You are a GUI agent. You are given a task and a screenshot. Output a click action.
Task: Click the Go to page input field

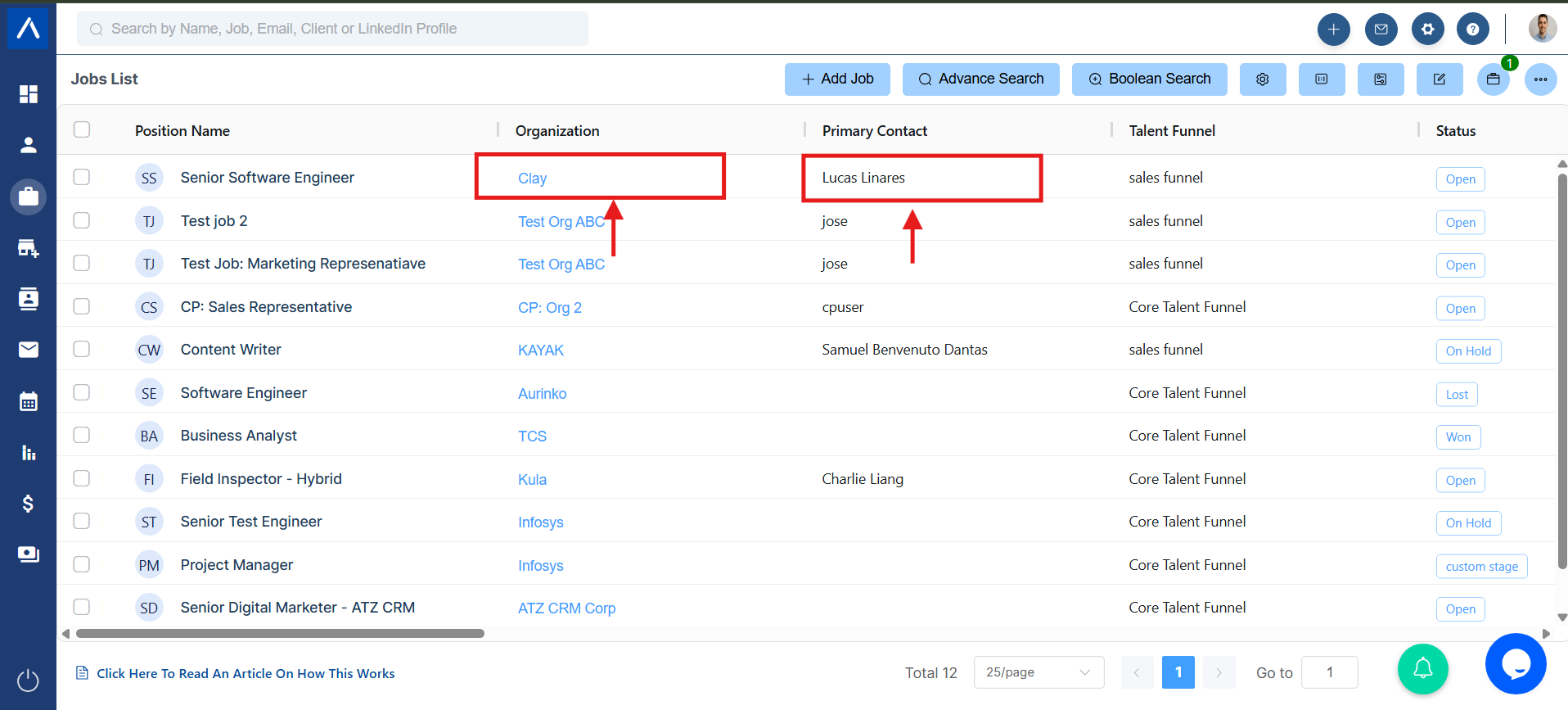1329,672
